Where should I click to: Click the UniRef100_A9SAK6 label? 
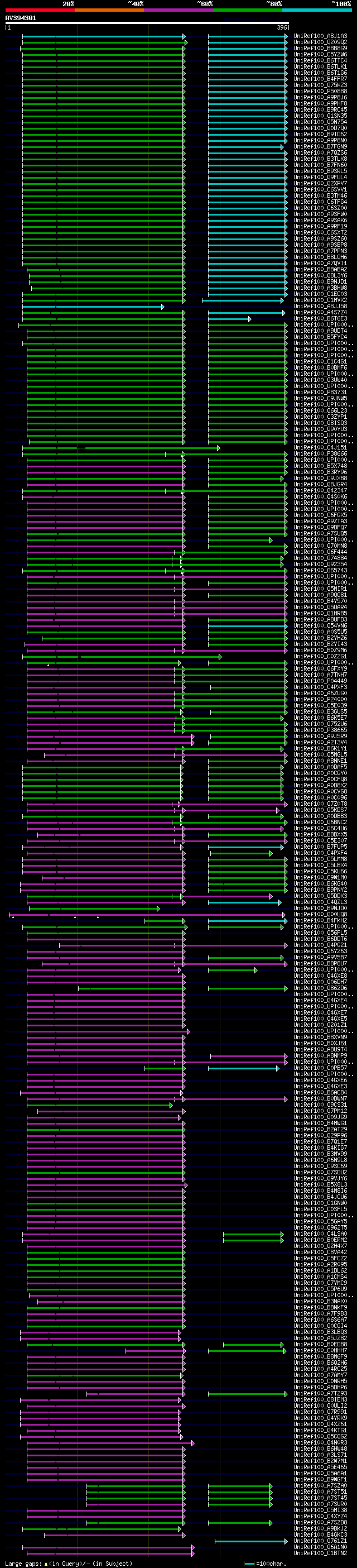[321, 221]
